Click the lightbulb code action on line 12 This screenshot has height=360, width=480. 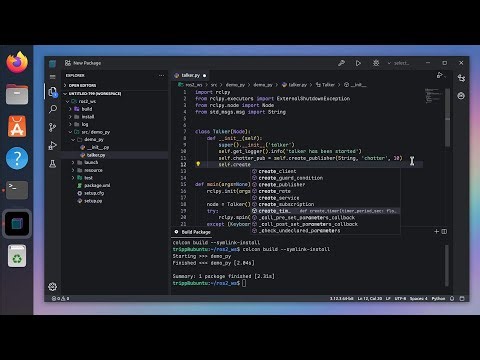pos(198,164)
